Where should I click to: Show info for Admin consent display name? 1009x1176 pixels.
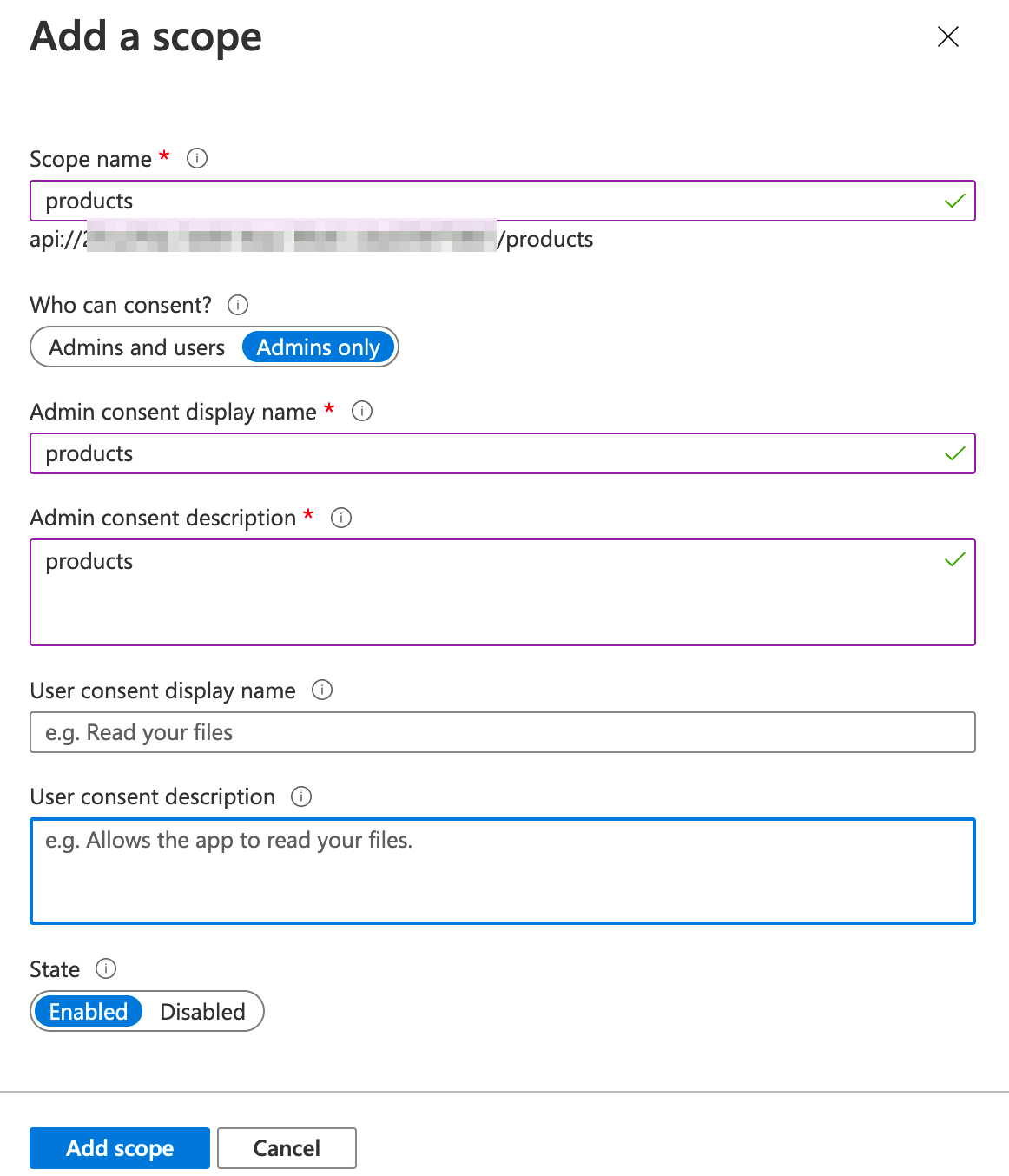point(362,411)
